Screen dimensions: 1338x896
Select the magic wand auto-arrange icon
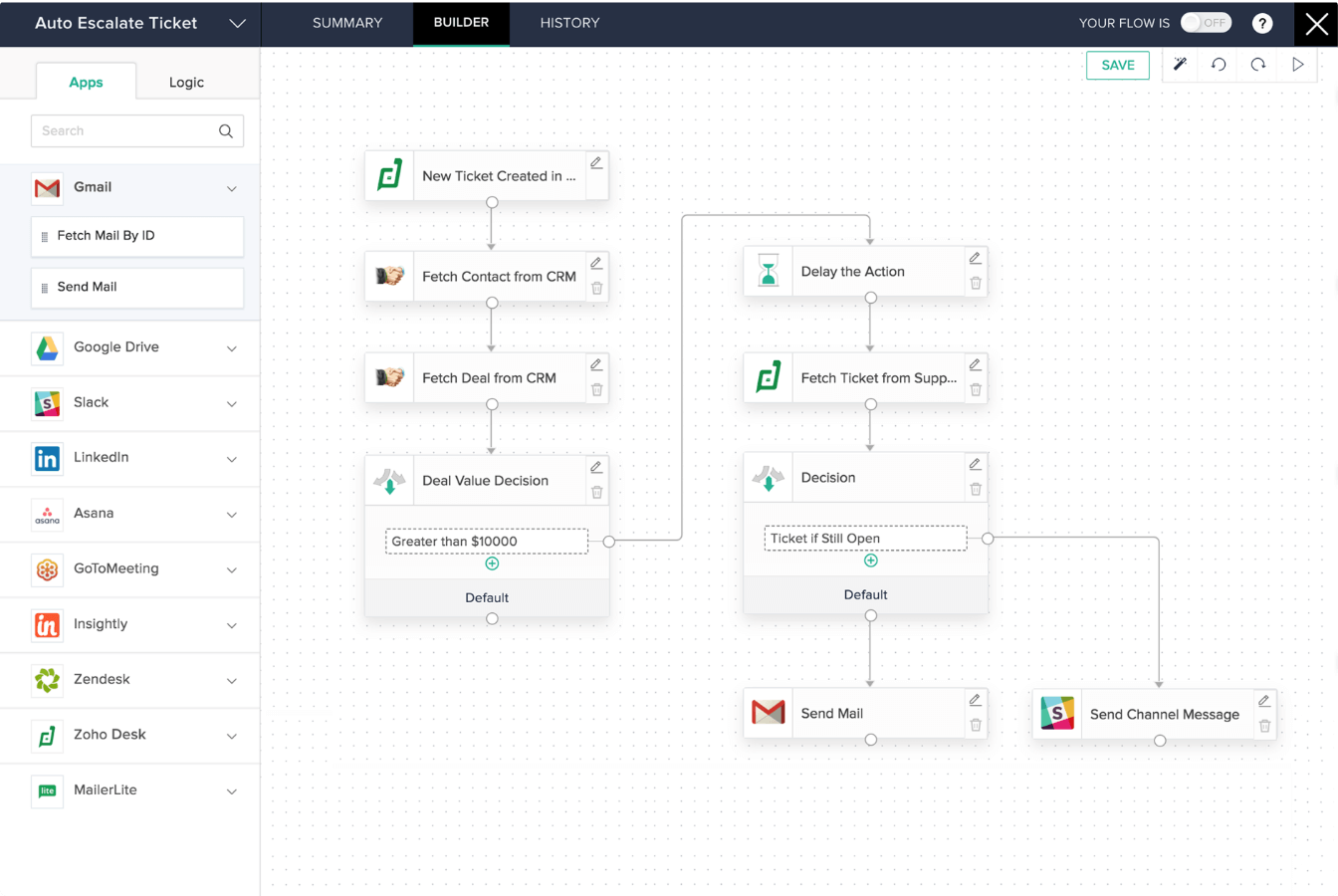[1179, 64]
